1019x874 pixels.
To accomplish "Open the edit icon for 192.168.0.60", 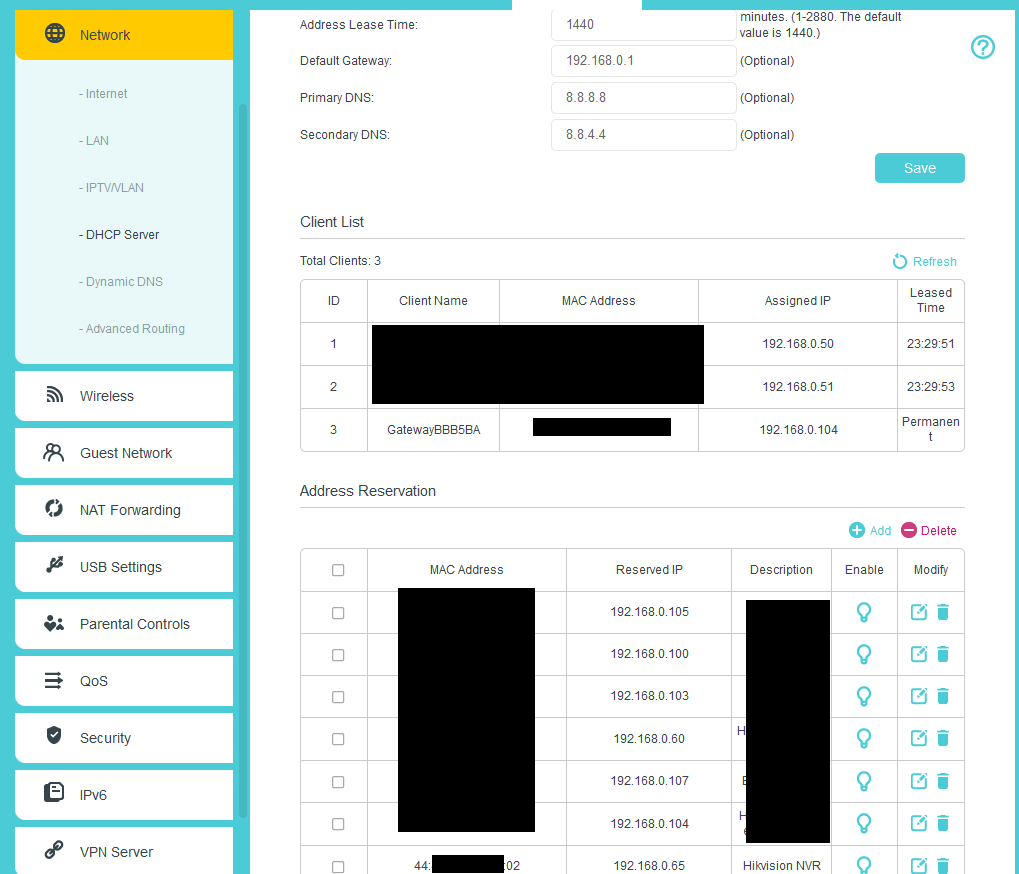I will click(x=918, y=738).
